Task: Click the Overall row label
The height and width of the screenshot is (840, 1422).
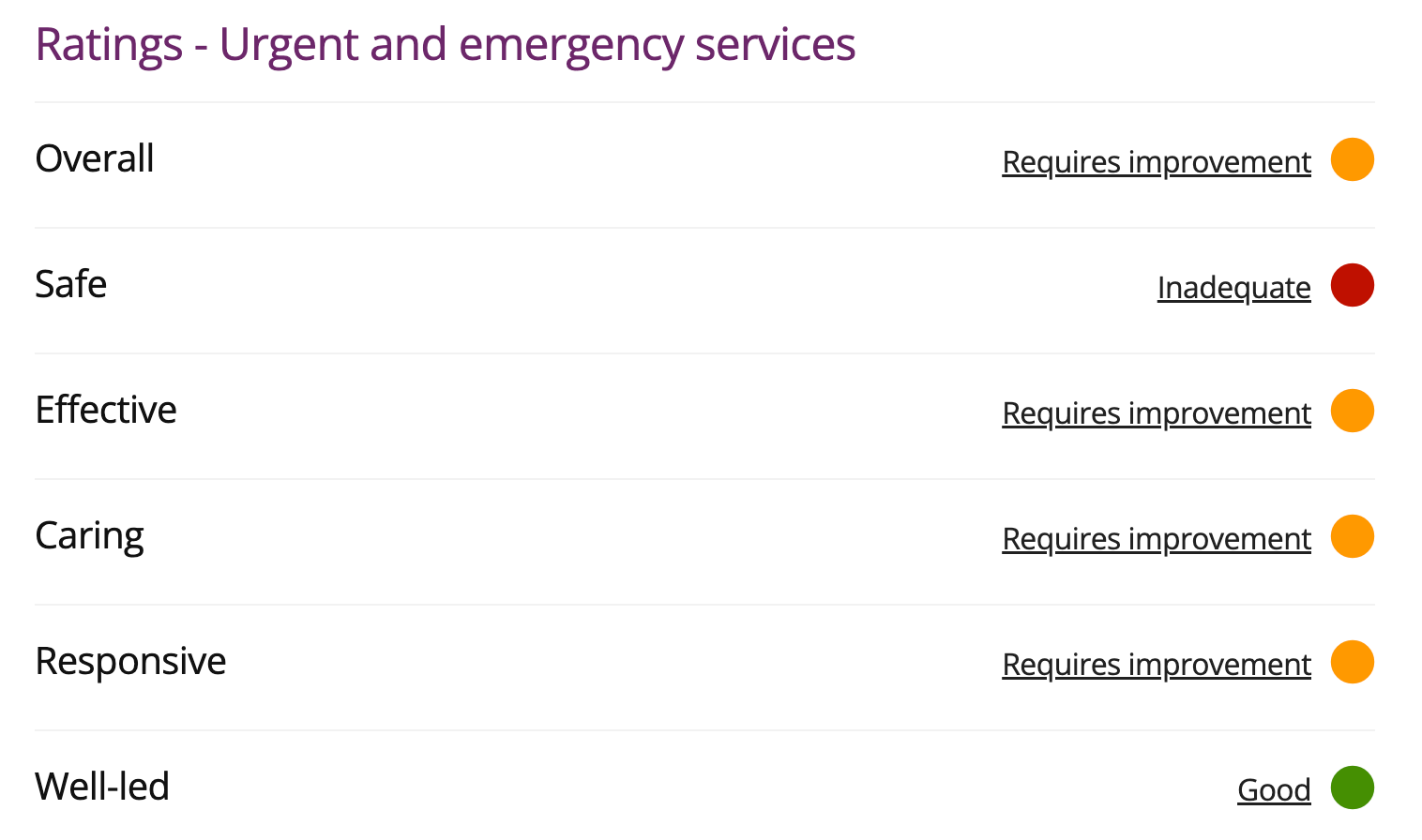Action: (x=95, y=159)
